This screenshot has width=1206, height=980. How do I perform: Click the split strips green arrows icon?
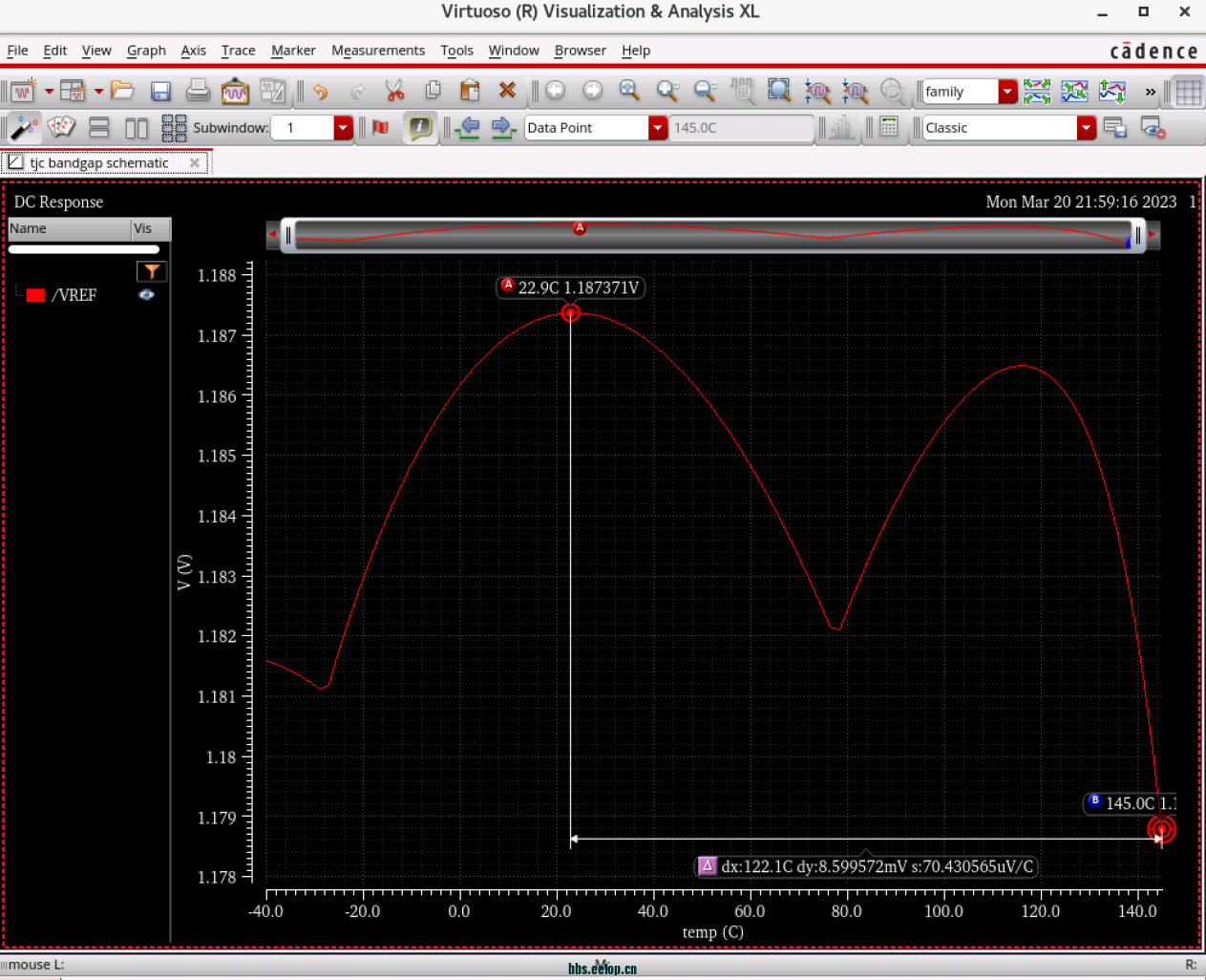[1037, 91]
